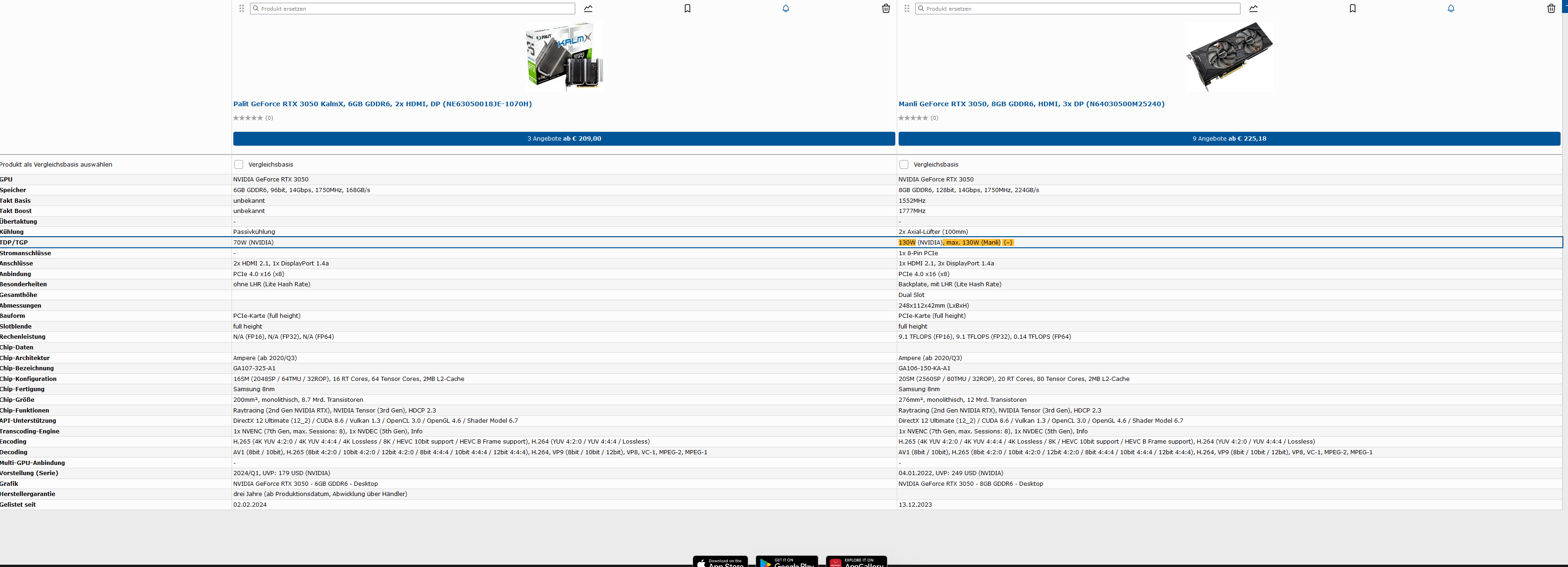The width and height of the screenshot is (1568, 567).
Task: Bookmark the Palit RTX 3050 KalmX
Action: 687,8
